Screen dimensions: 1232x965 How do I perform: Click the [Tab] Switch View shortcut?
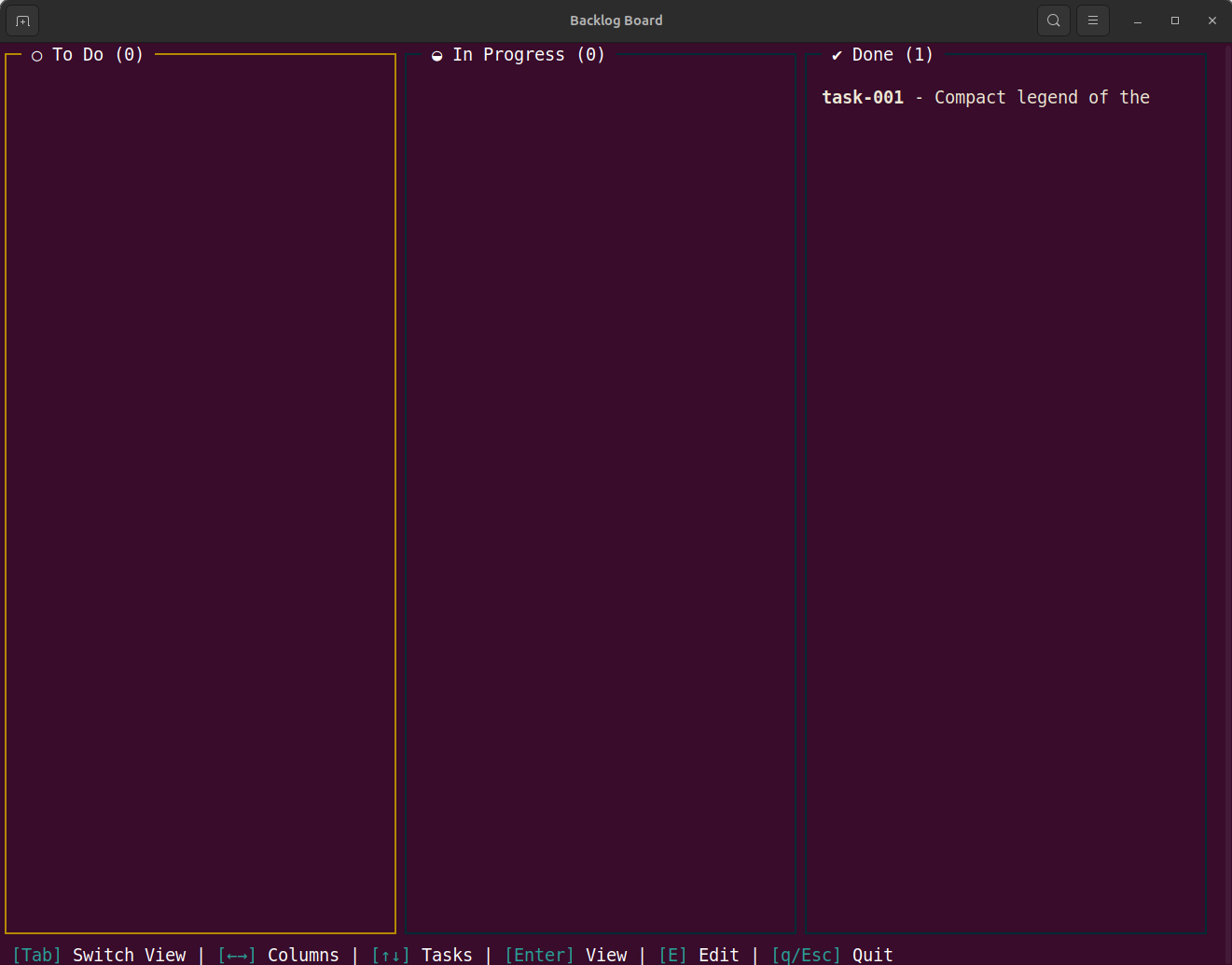tap(99, 955)
